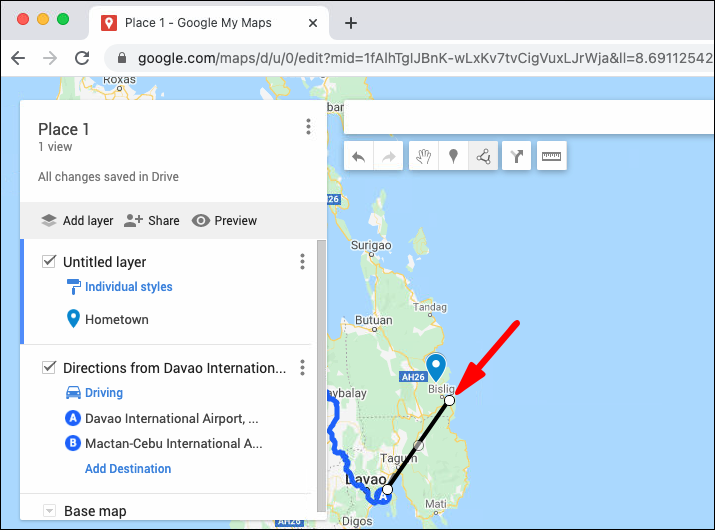Click the A waypoint marker icon in panel
Screen dimensions: 715x530
[x=73, y=418]
